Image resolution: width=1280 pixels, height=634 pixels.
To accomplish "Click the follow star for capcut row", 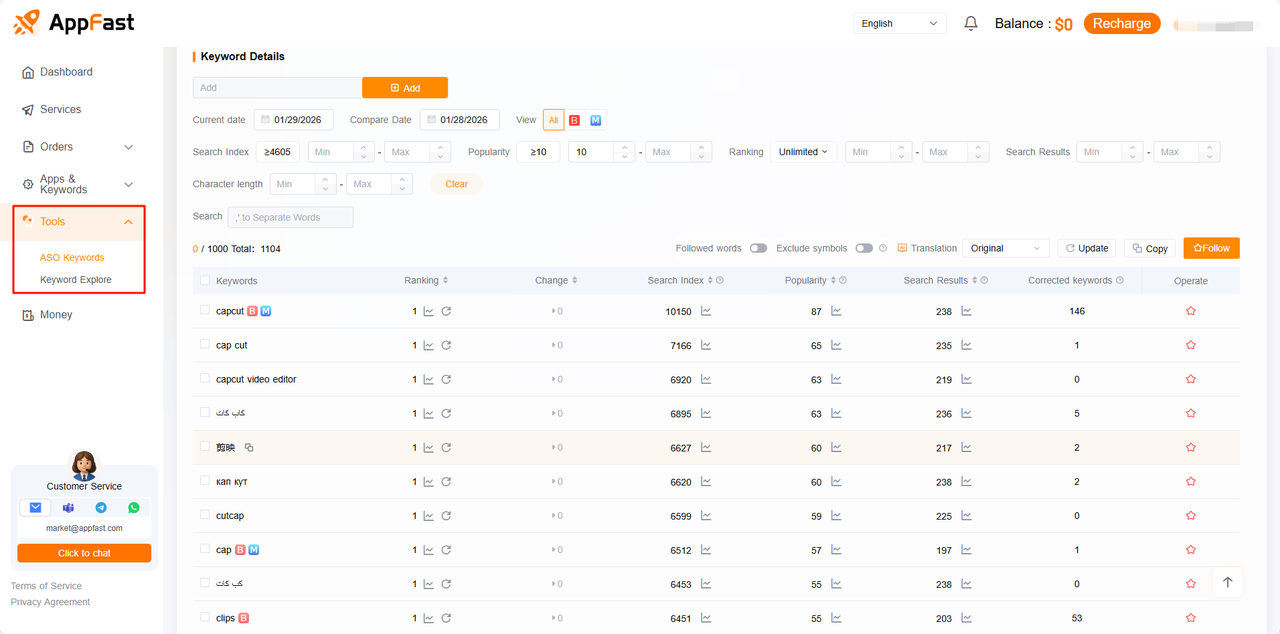I will 1190,311.
